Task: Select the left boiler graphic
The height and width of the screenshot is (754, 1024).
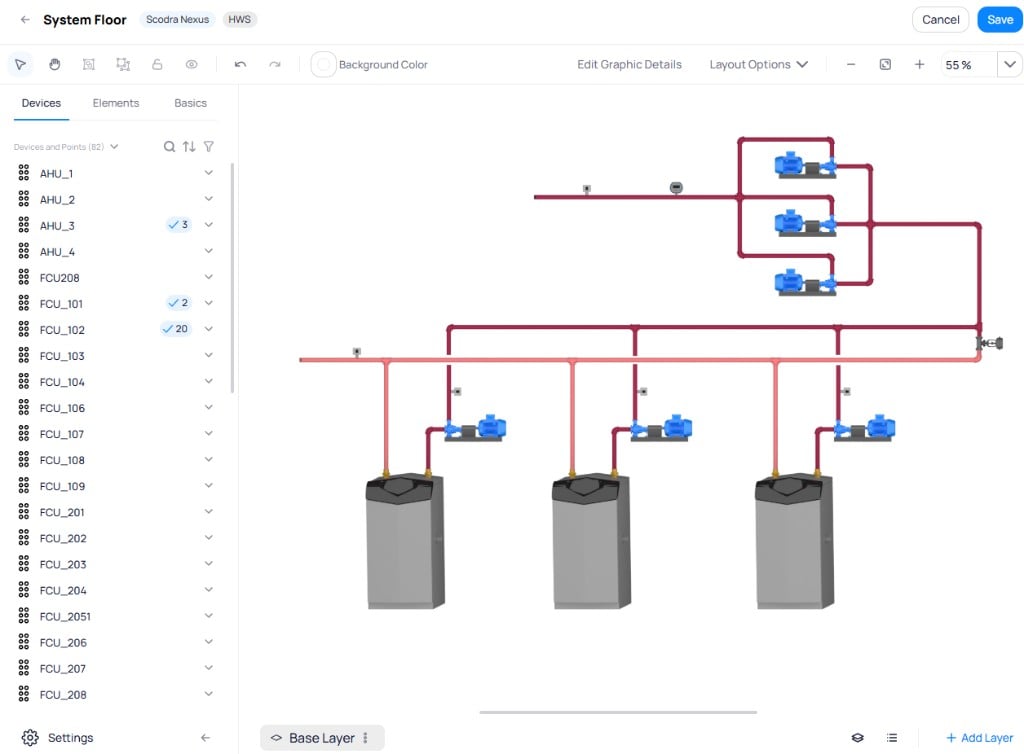Action: (405, 541)
